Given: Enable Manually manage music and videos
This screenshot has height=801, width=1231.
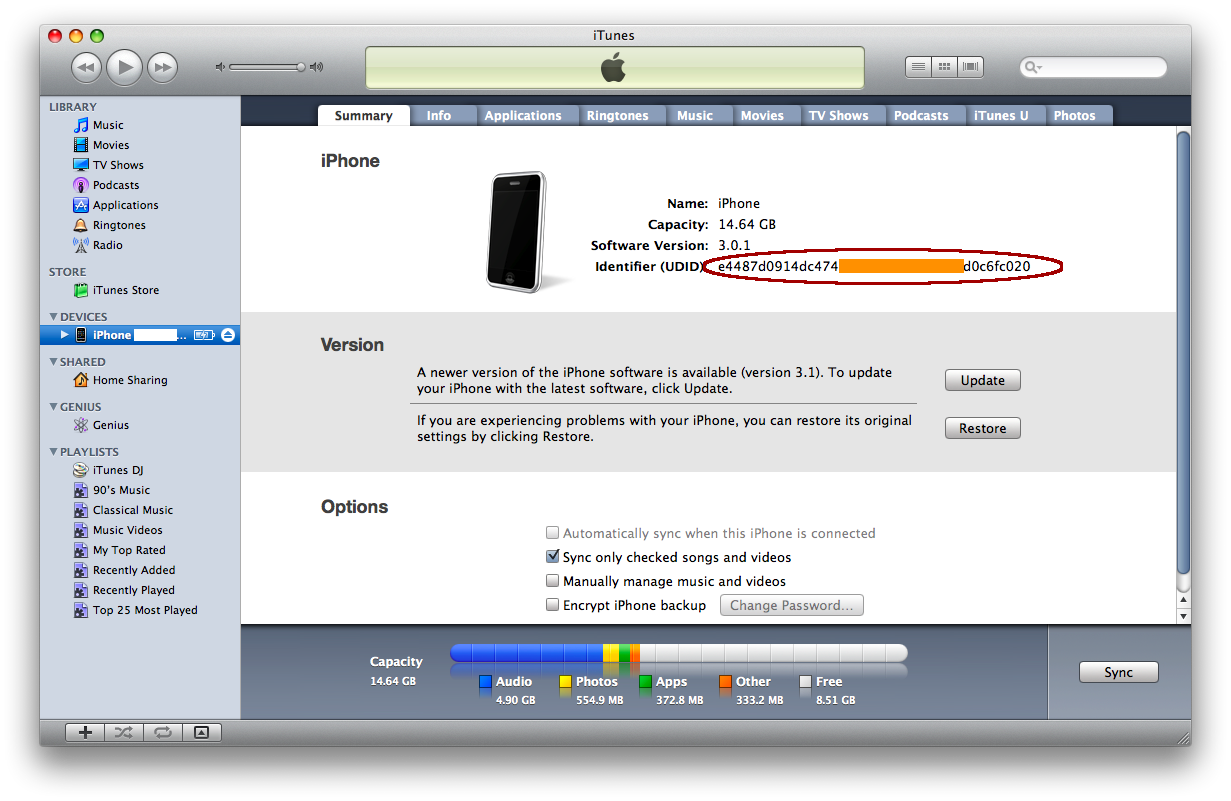Looking at the screenshot, I should [x=552, y=581].
